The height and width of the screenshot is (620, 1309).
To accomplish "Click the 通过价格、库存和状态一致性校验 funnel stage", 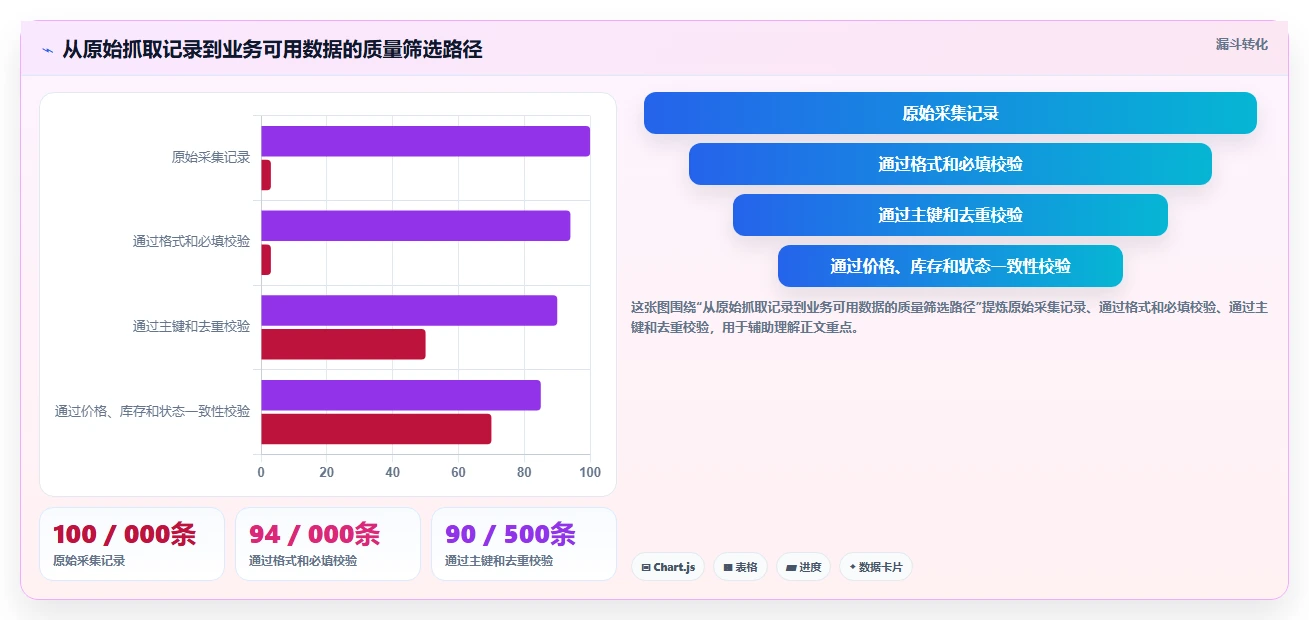I will click(x=950, y=266).
